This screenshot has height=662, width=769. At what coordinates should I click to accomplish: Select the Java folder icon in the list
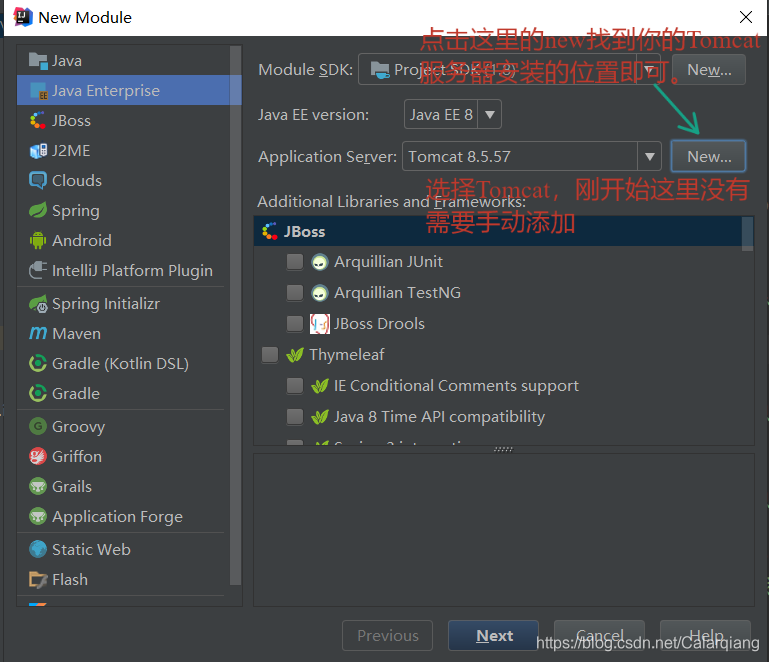point(38,61)
